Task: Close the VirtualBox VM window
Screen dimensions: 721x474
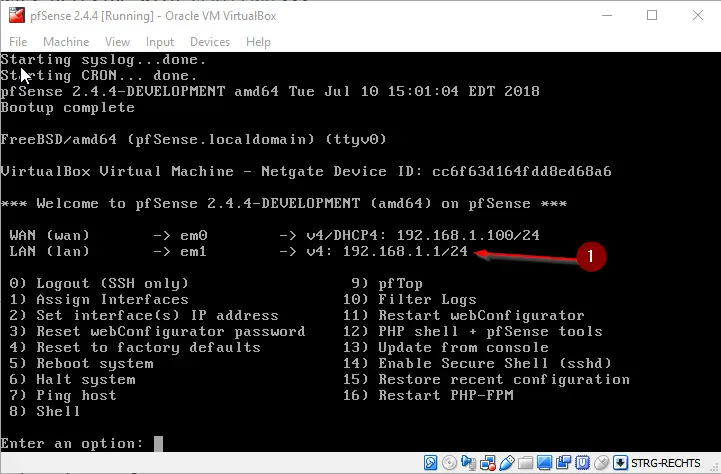Action: 698,15
